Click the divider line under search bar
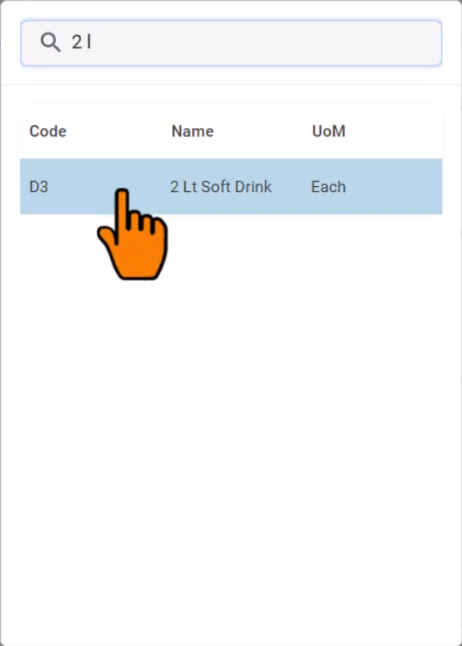The width and height of the screenshot is (462, 646). (x=231, y=84)
